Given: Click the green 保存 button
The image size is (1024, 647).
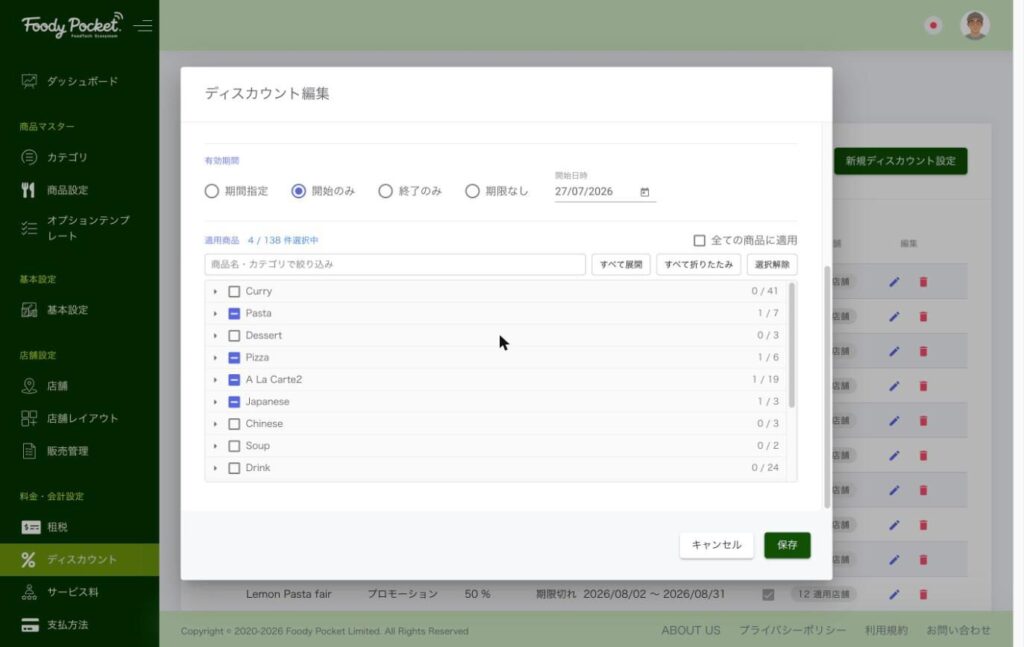Looking at the screenshot, I should coord(787,545).
